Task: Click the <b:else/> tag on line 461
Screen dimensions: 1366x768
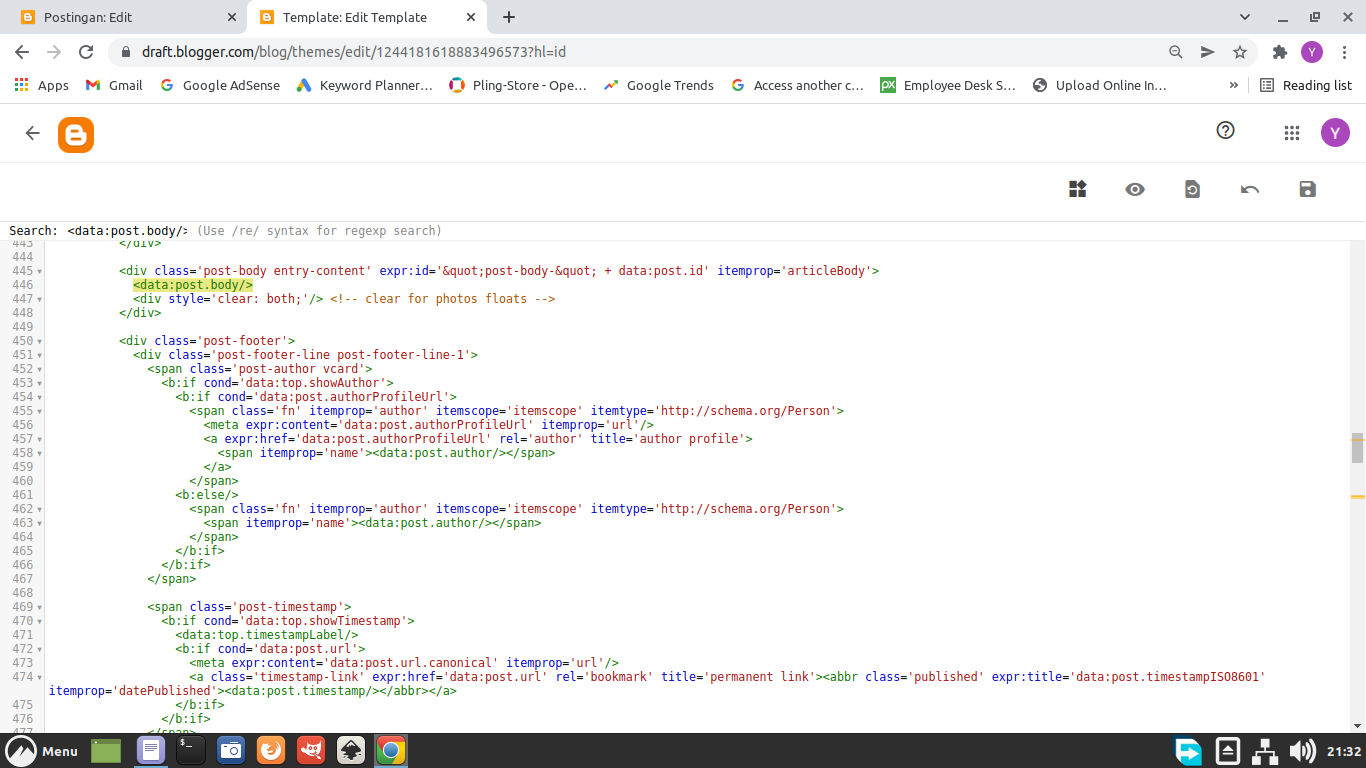Action: pyautogui.click(x=207, y=495)
